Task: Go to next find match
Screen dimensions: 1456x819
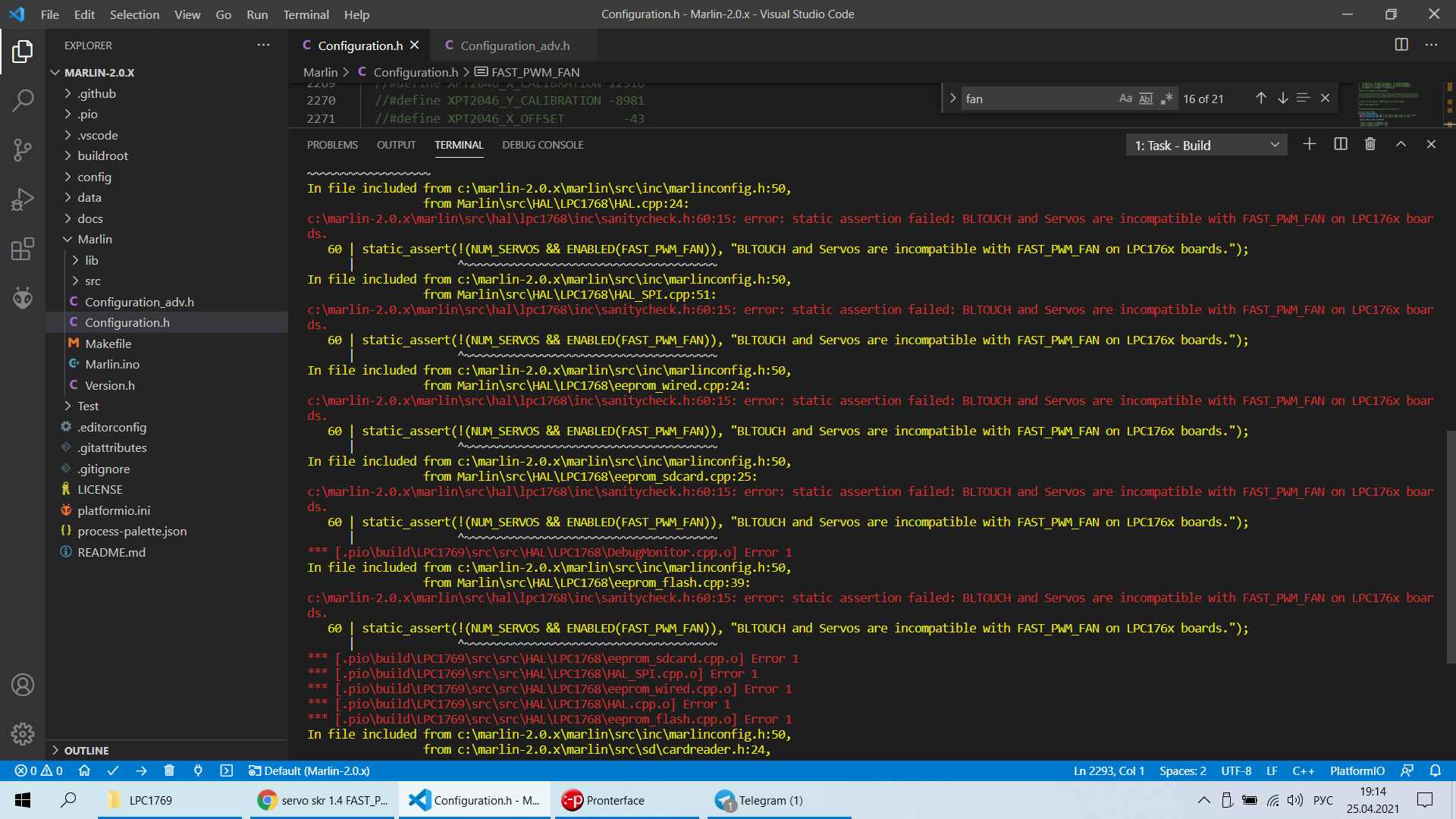Action: tap(1282, 98)
